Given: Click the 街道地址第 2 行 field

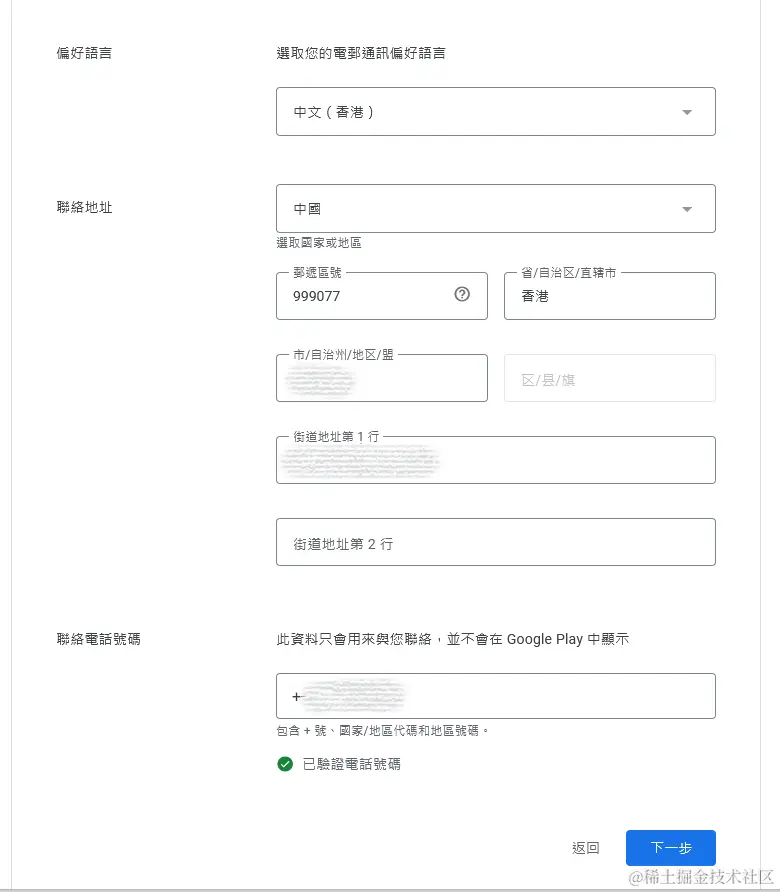Looking at the screenshot, I should (x=495, y=542).
